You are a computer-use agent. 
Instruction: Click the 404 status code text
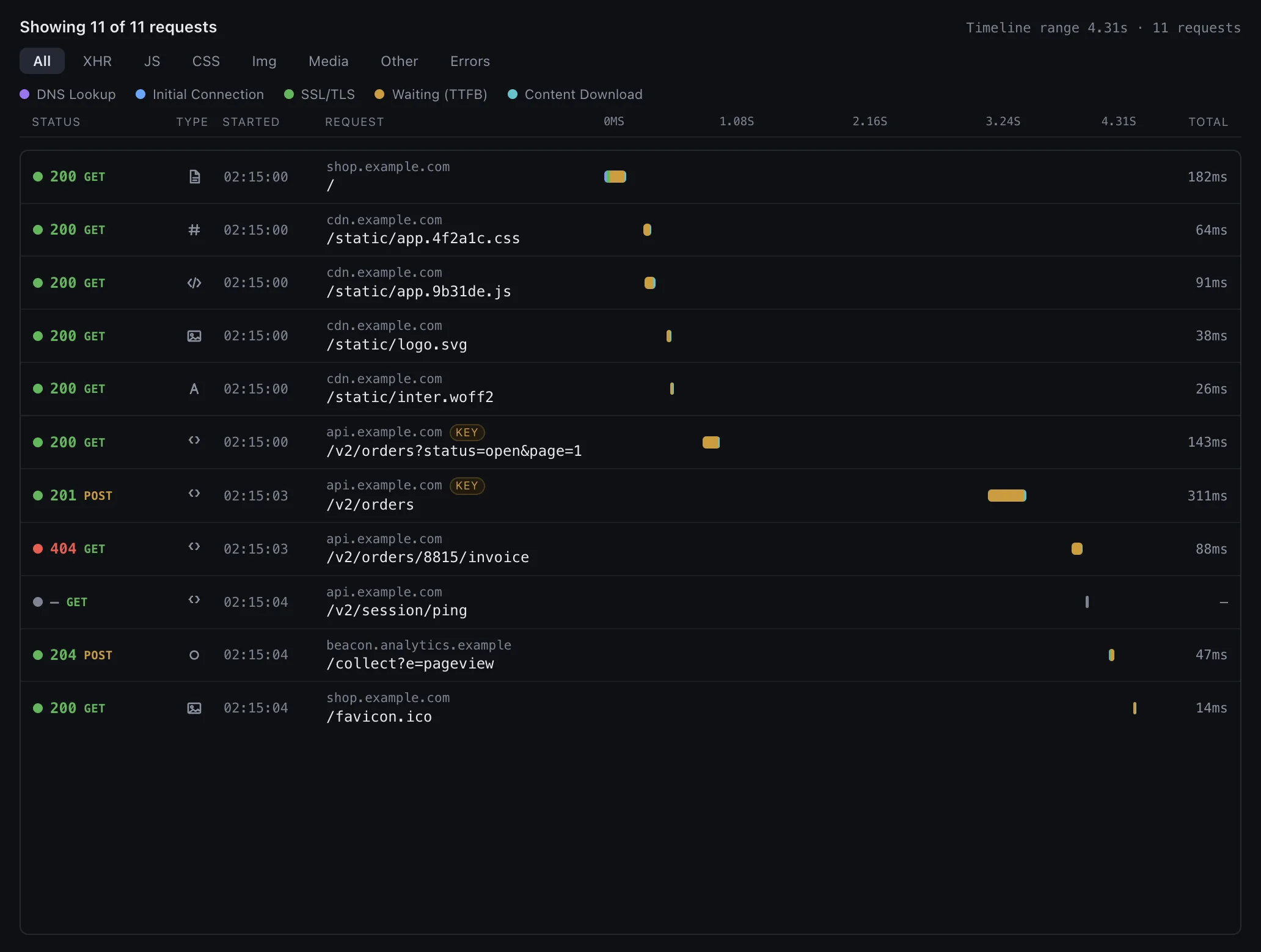(x=63, y=549)
